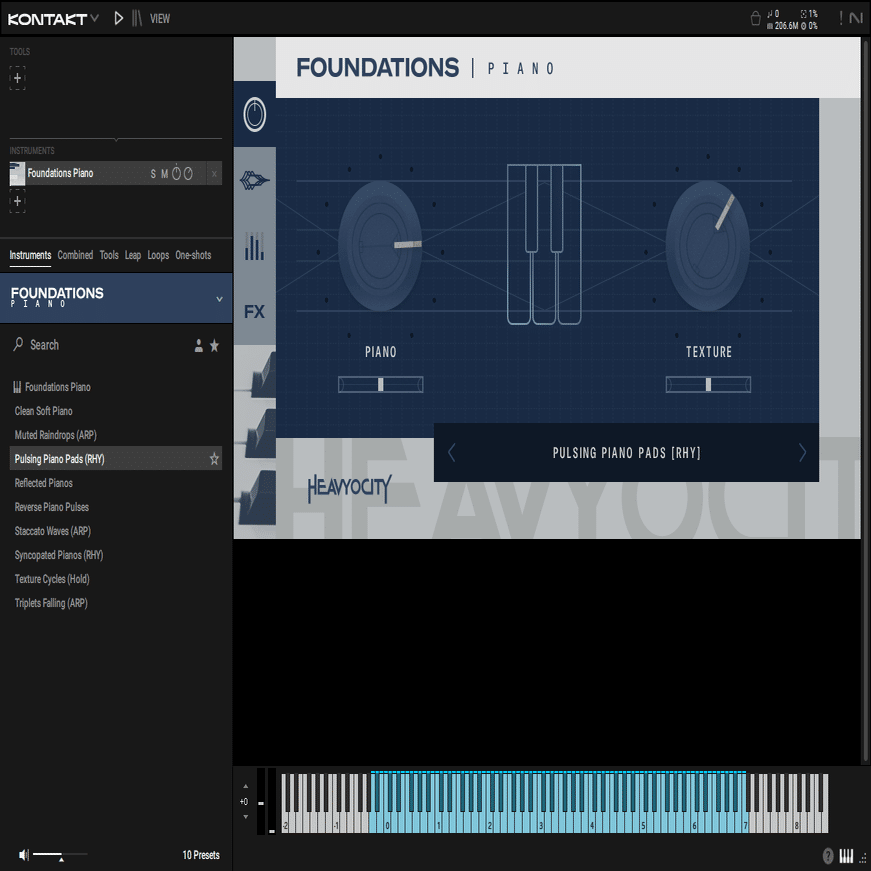Open the VIEW menu
Viewport: 871px width, 871px height.
point(160,19)
